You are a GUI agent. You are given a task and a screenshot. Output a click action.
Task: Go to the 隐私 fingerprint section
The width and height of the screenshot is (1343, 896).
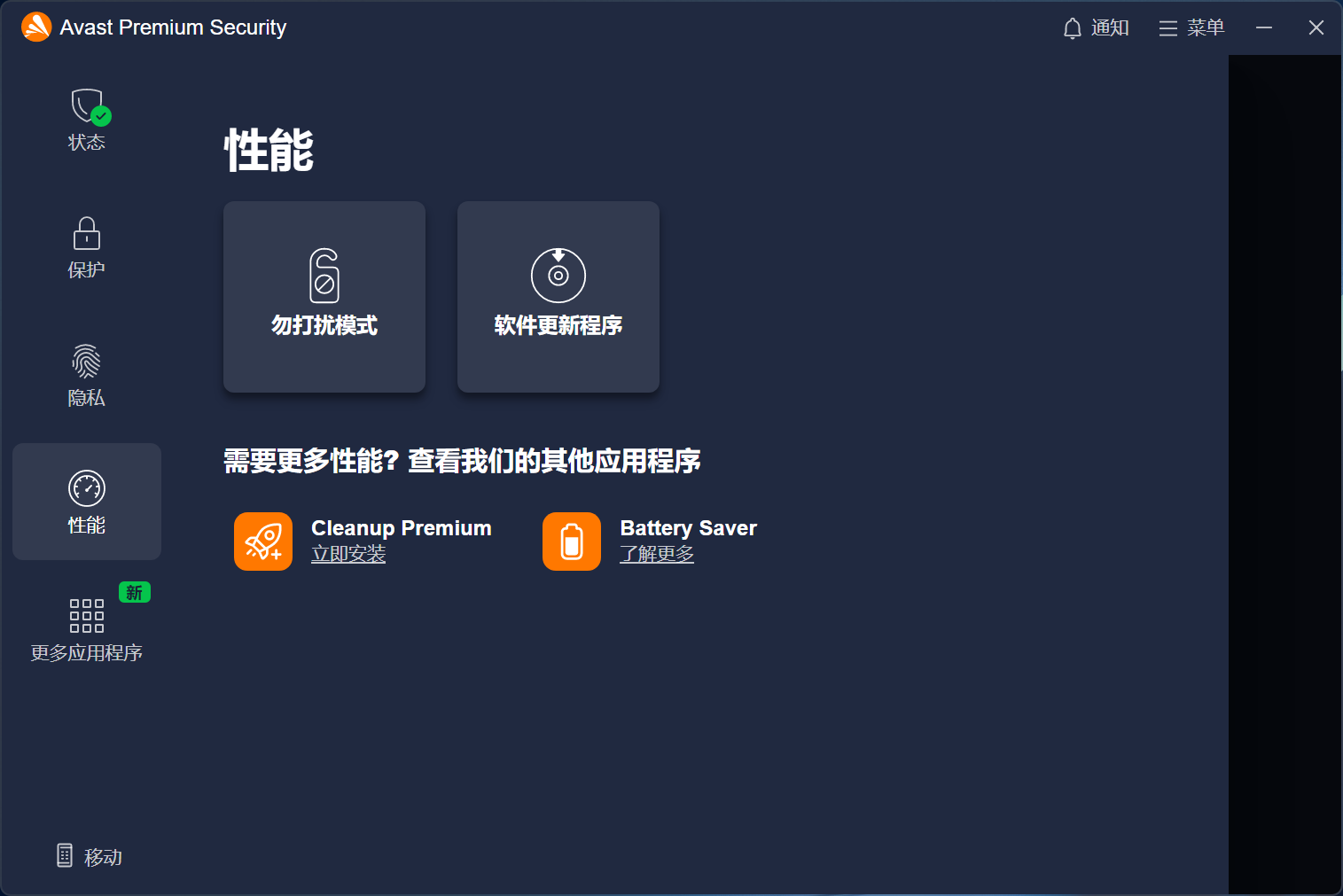tap(87, 375)
